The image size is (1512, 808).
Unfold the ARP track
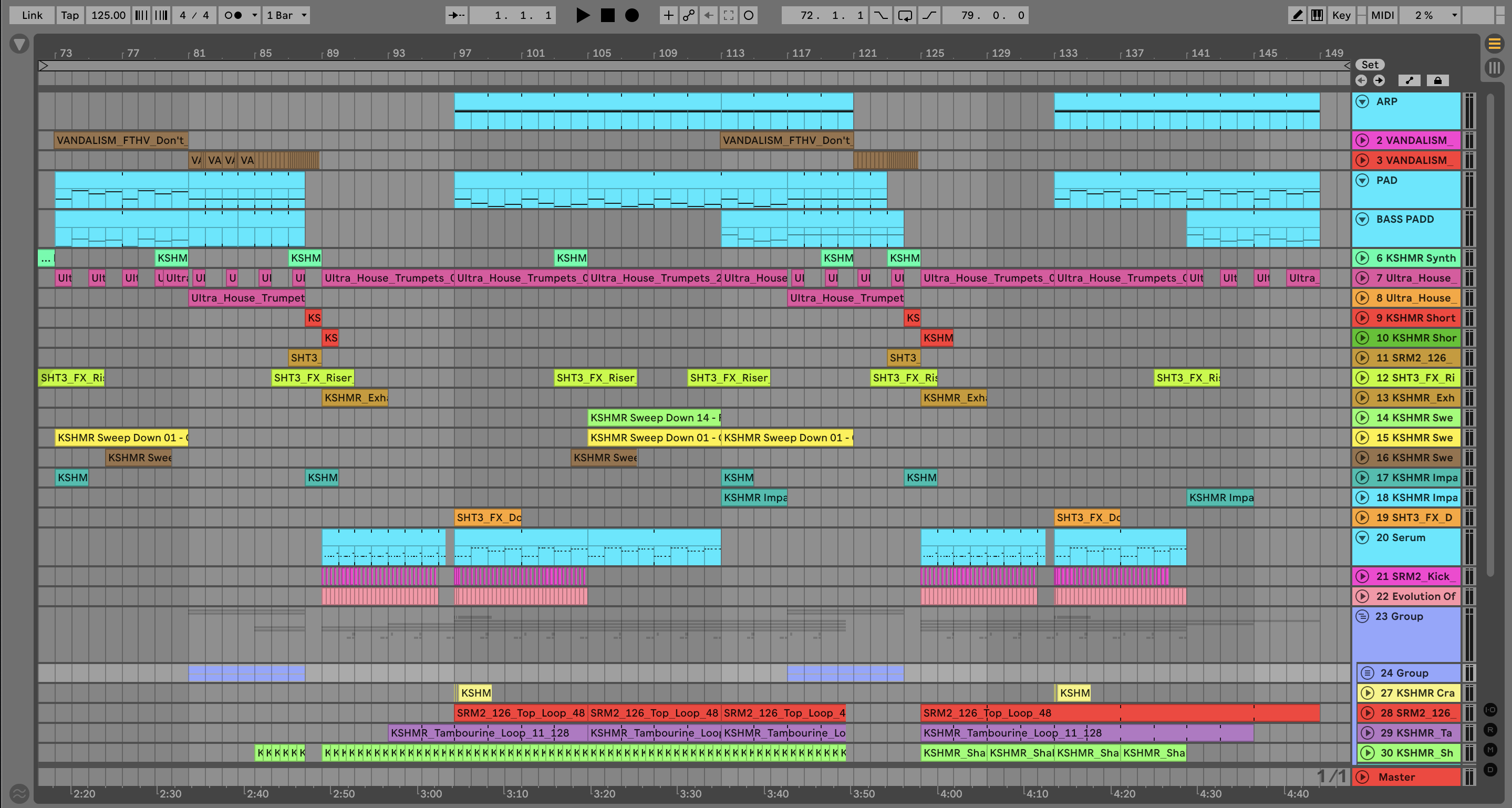pyautogui.click(x=1362, y=101)
